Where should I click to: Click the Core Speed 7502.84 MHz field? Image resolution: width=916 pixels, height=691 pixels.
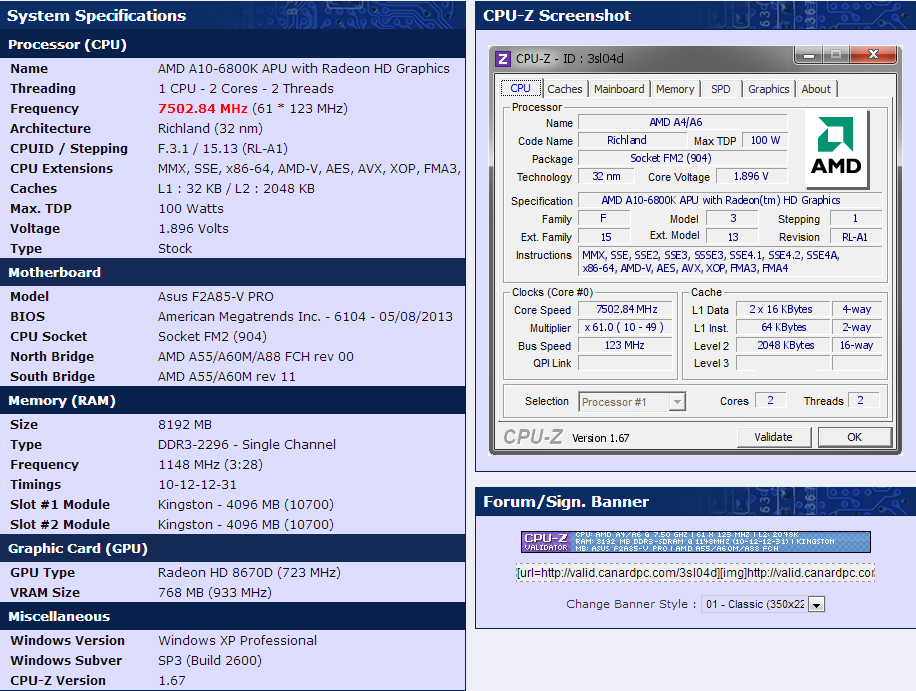[x=627, y=310]
